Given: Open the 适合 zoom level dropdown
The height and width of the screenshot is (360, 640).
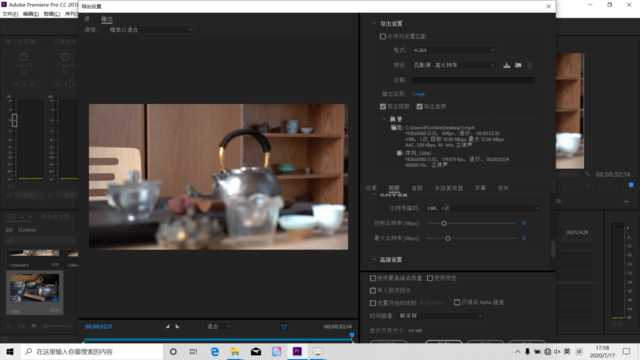Looking at the screenshot, I should click(220, 327).
